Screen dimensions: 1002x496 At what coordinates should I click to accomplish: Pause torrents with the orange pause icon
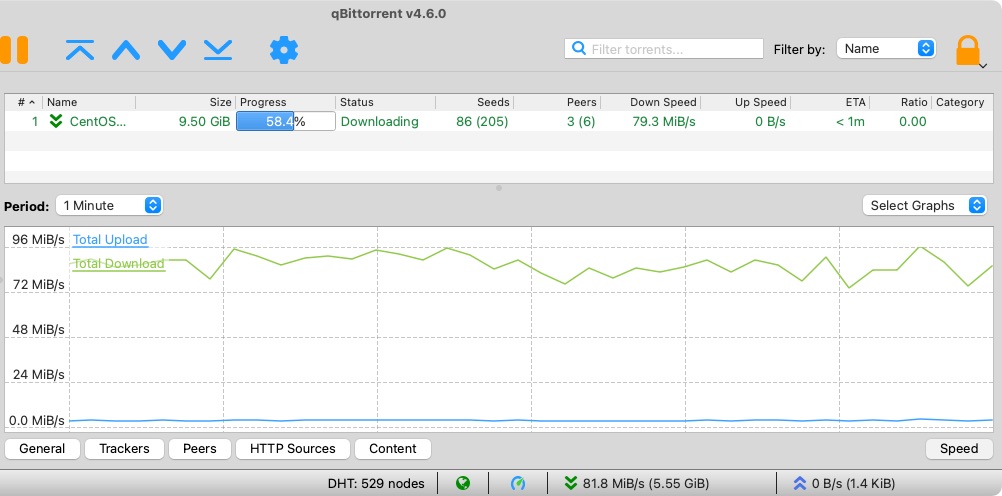tap(13, 50)
